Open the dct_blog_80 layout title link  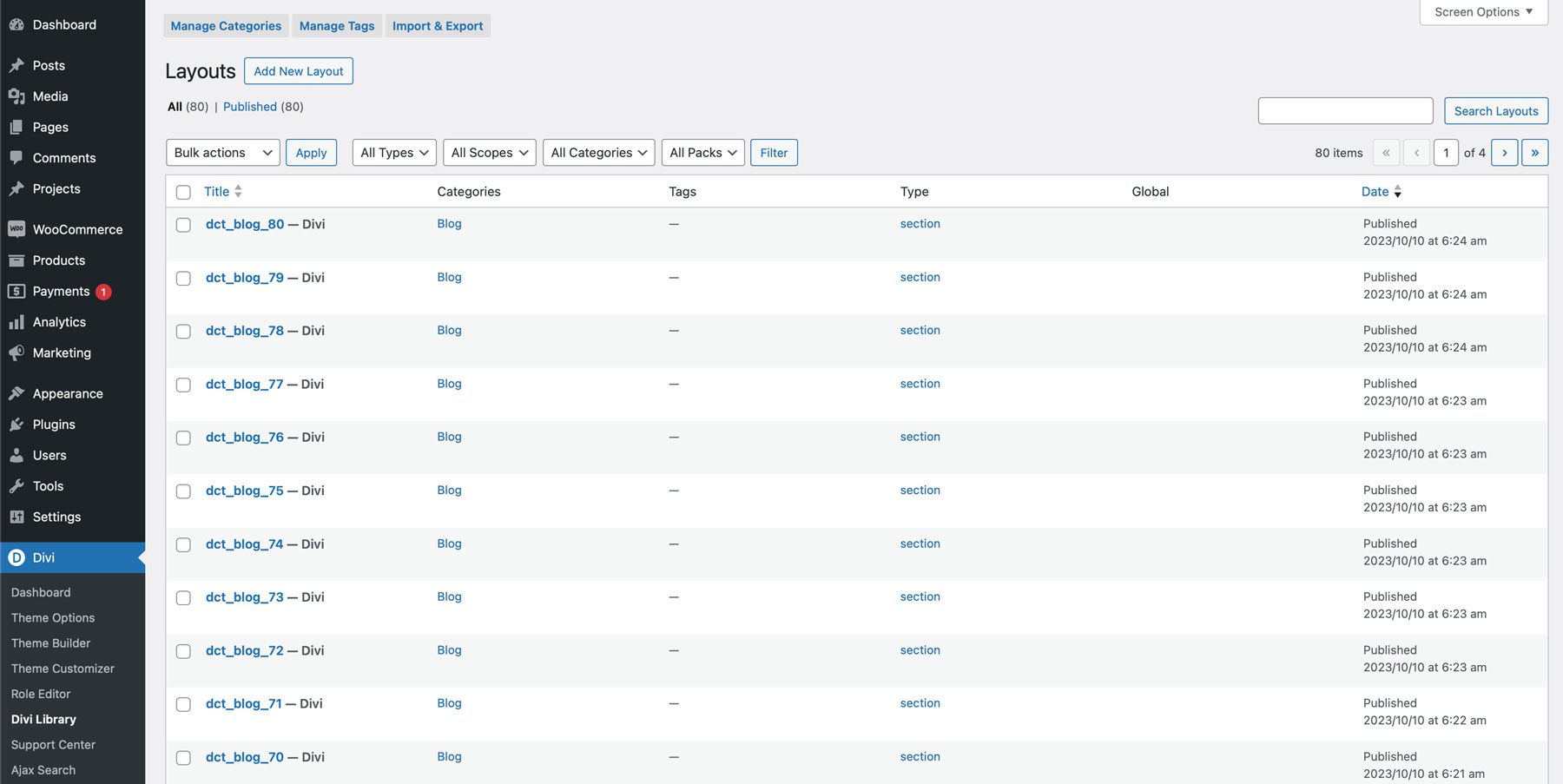(245, 224)
